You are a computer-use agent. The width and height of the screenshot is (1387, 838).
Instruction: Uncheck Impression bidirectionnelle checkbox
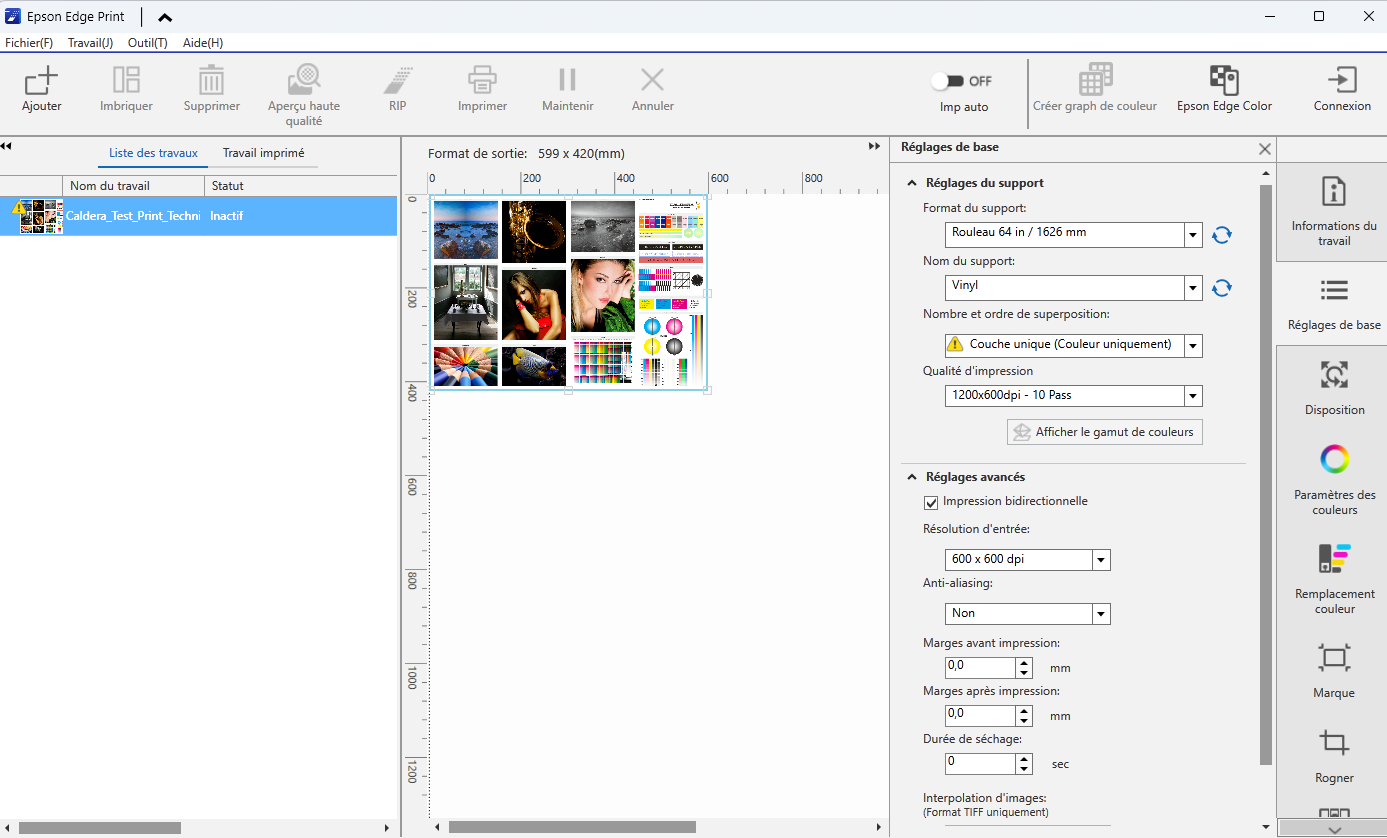pos(931,502)
